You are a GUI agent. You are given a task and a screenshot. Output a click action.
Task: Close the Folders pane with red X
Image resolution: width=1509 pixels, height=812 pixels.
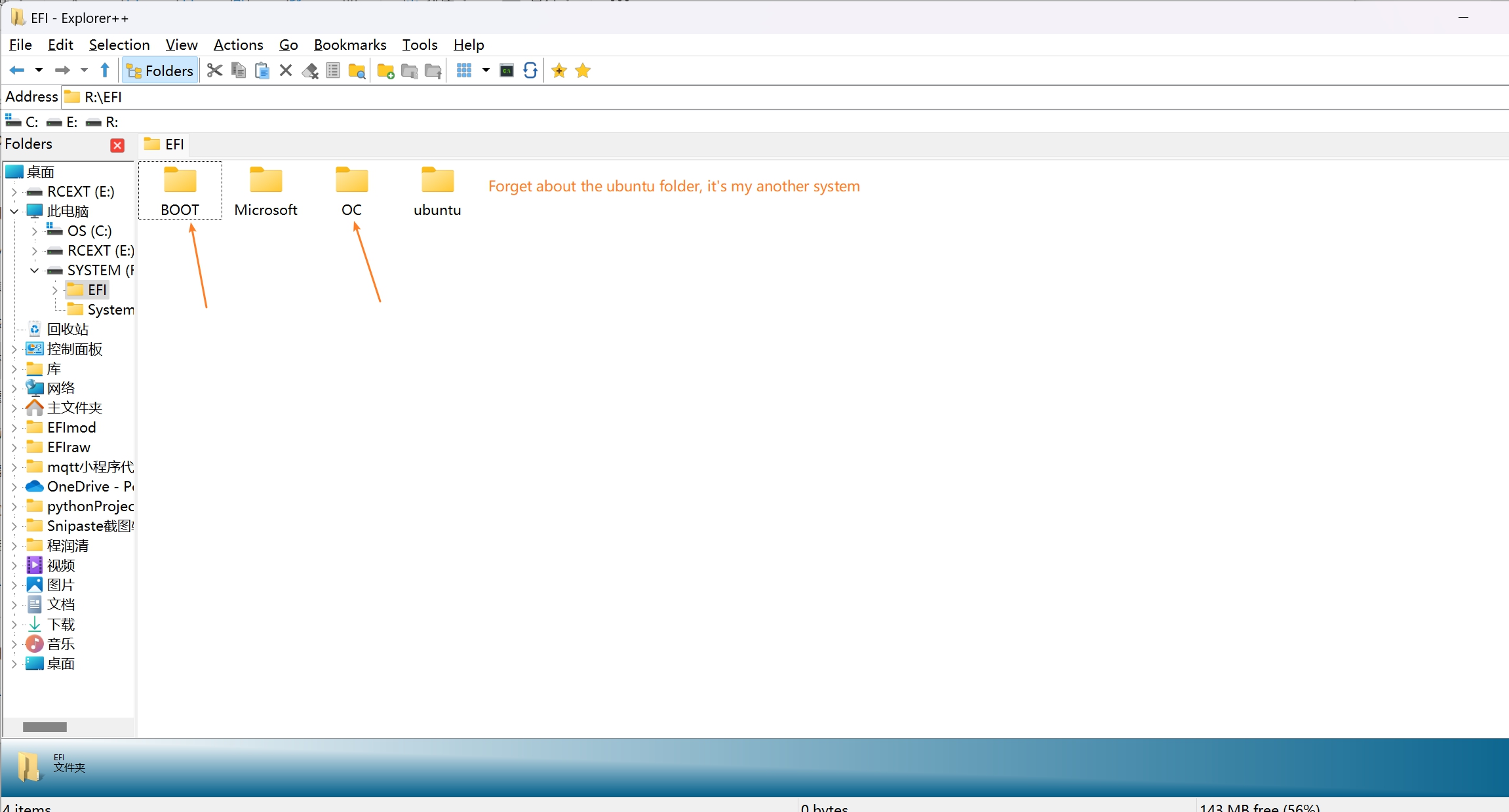pos(117,145)
